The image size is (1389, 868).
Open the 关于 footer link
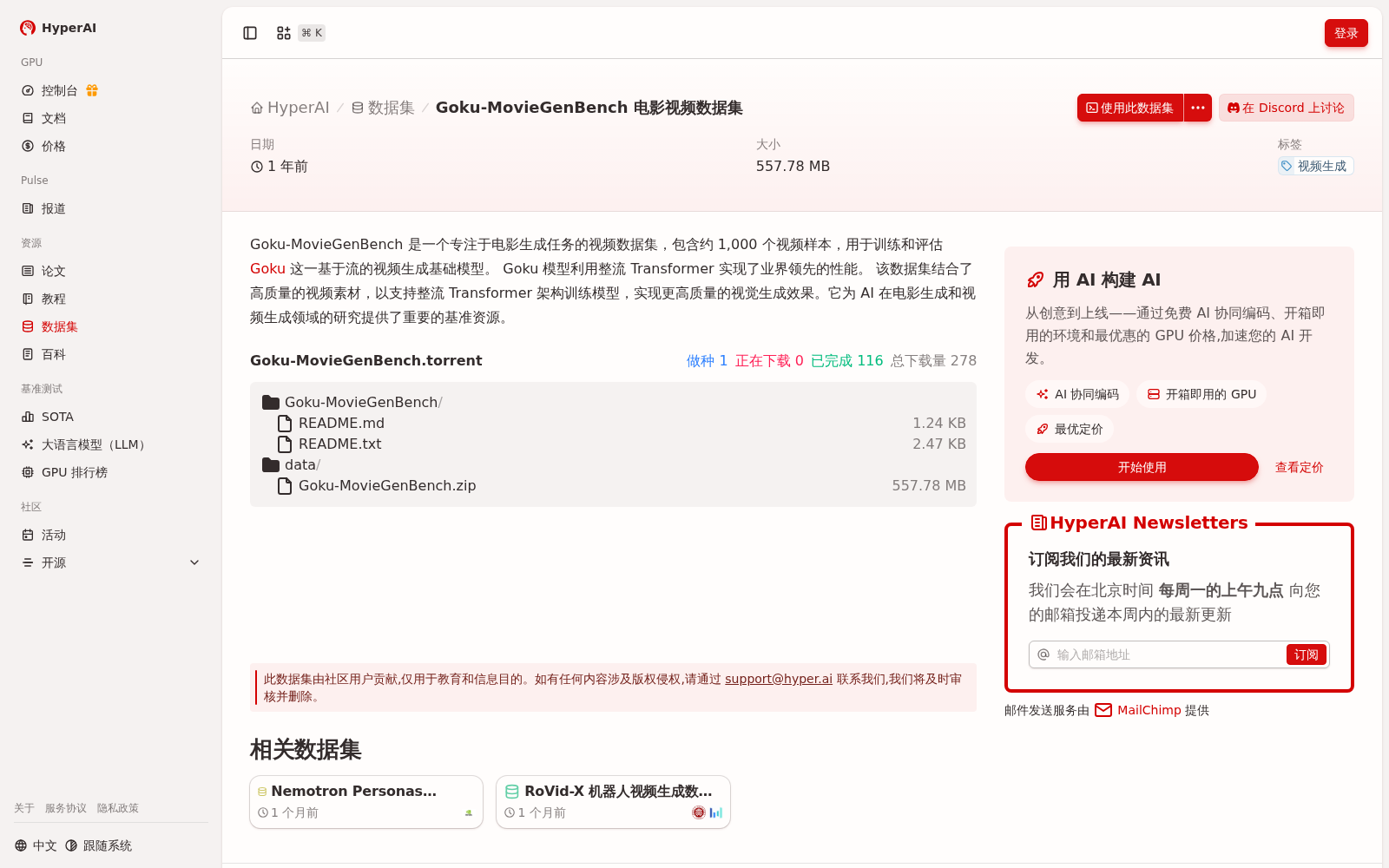point(24,808)
